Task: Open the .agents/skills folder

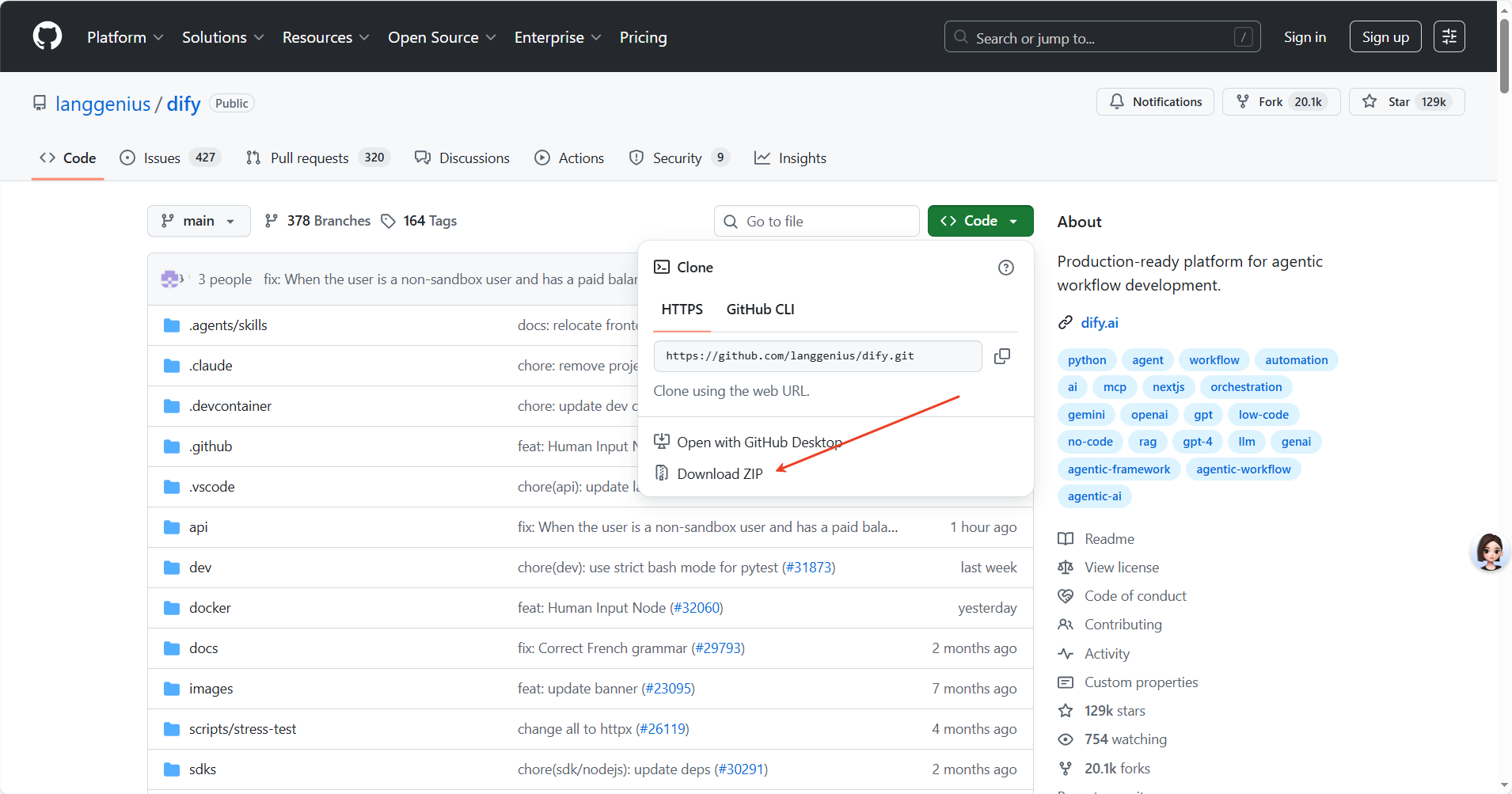Action: pos(228,325)
